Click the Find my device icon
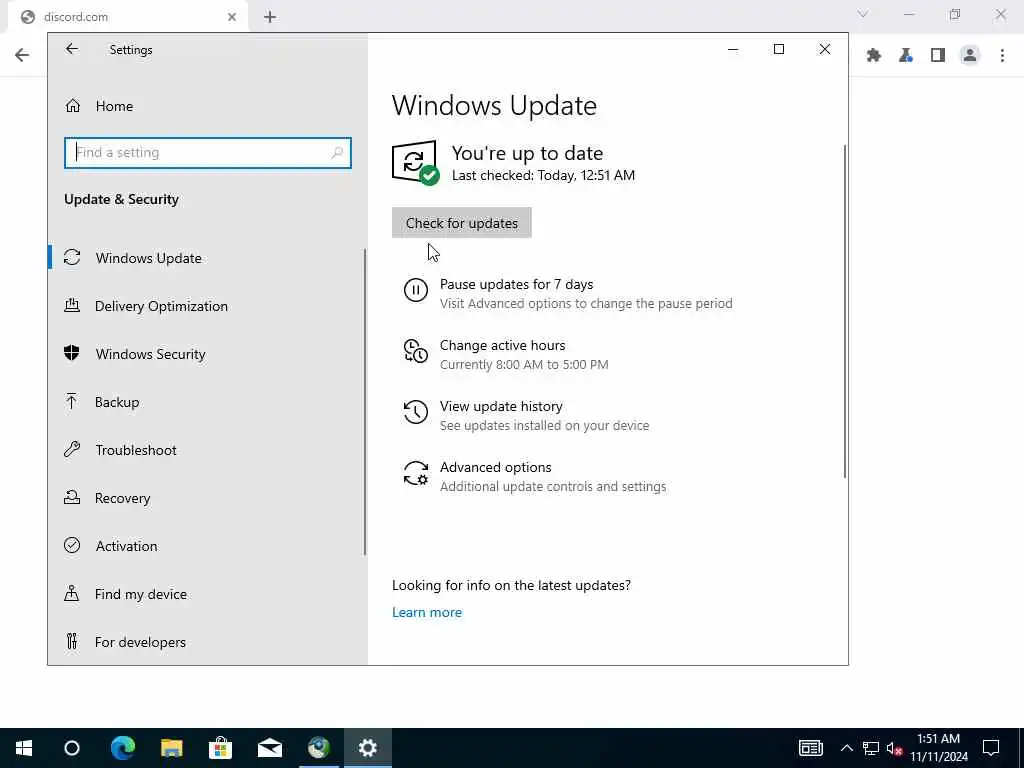The width and height of the screenshot is (1024, 768). pyautogui.click(x=72, y=594)
